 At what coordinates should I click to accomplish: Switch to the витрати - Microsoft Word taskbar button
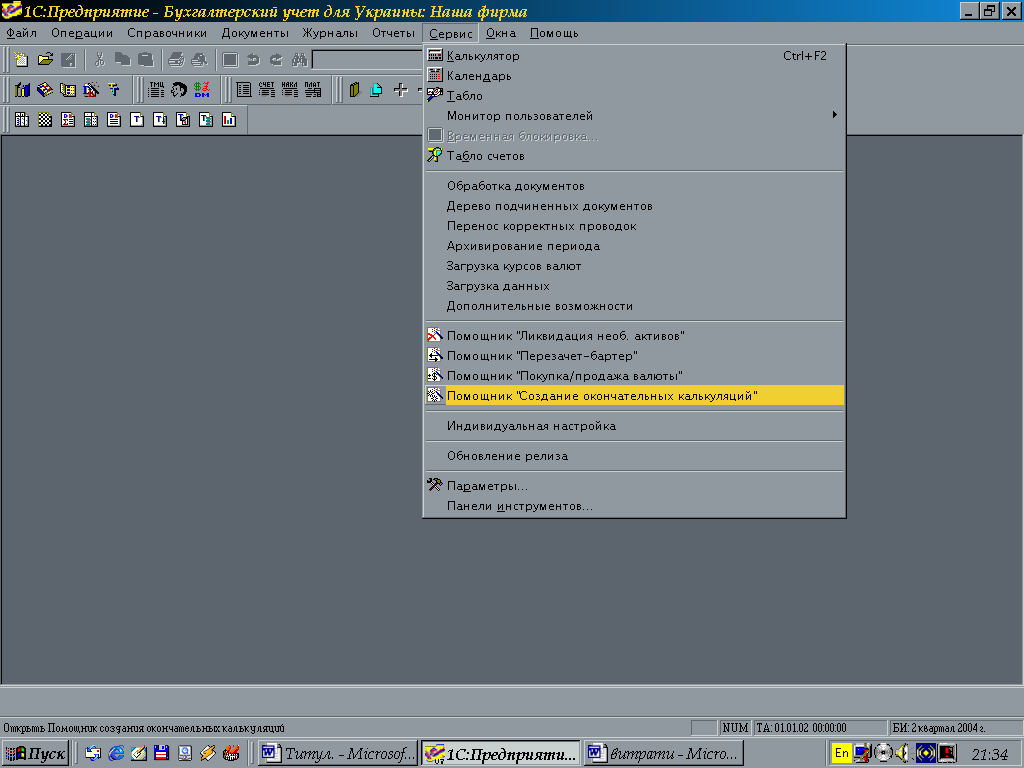[664, 754]
